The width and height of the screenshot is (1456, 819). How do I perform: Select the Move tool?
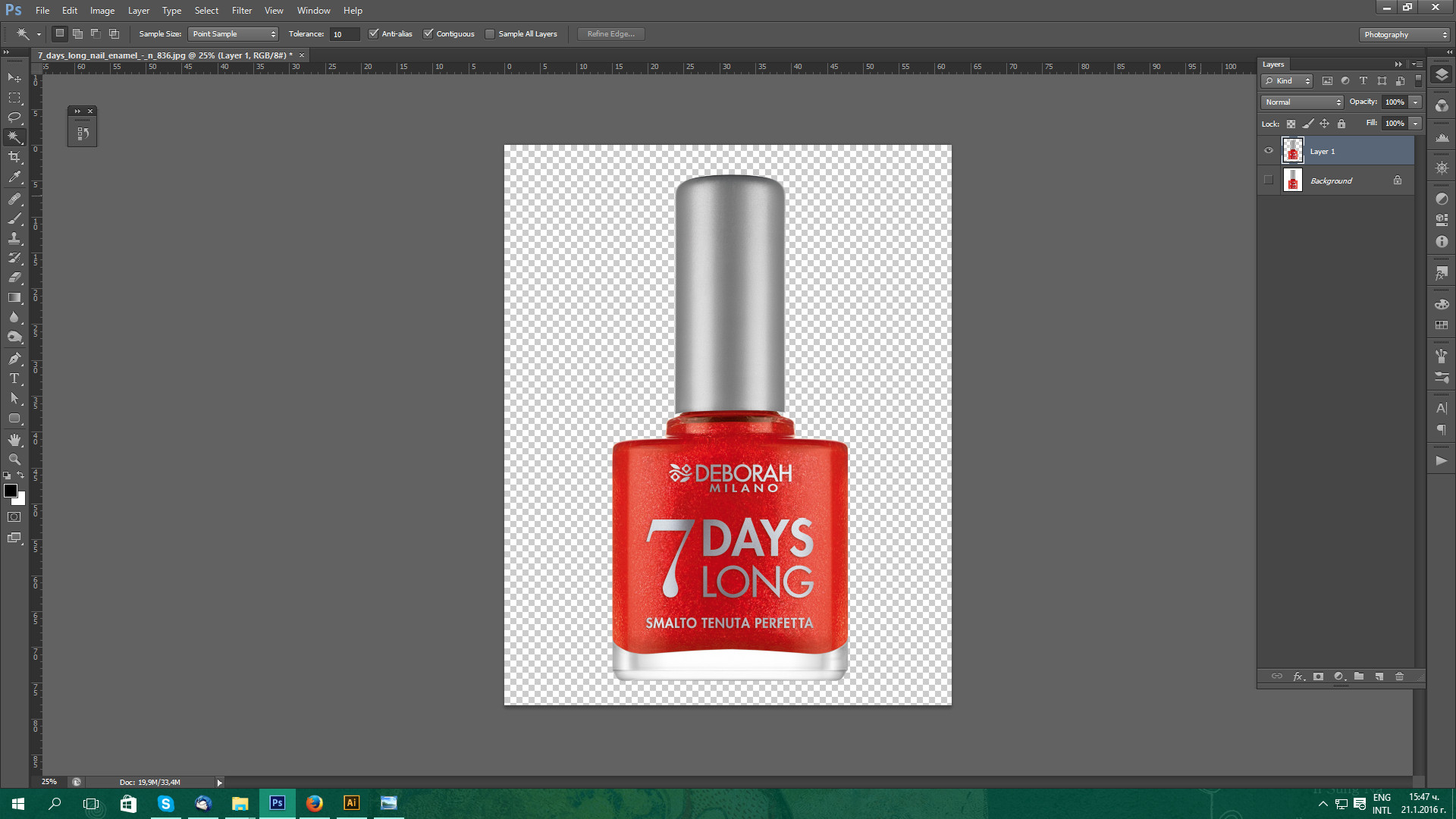(x=14, y=77)
